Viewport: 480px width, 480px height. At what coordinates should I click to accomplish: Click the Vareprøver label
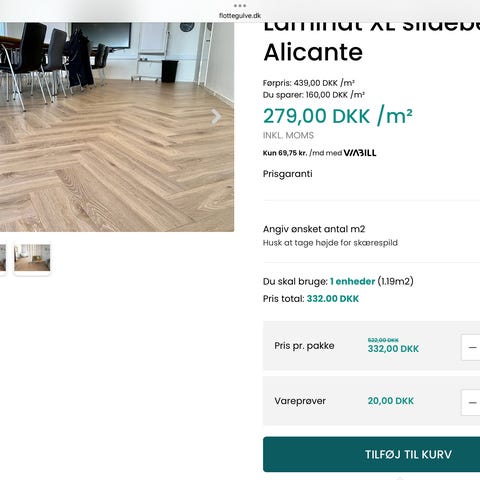pyautogui.click(x=300, y=401)
